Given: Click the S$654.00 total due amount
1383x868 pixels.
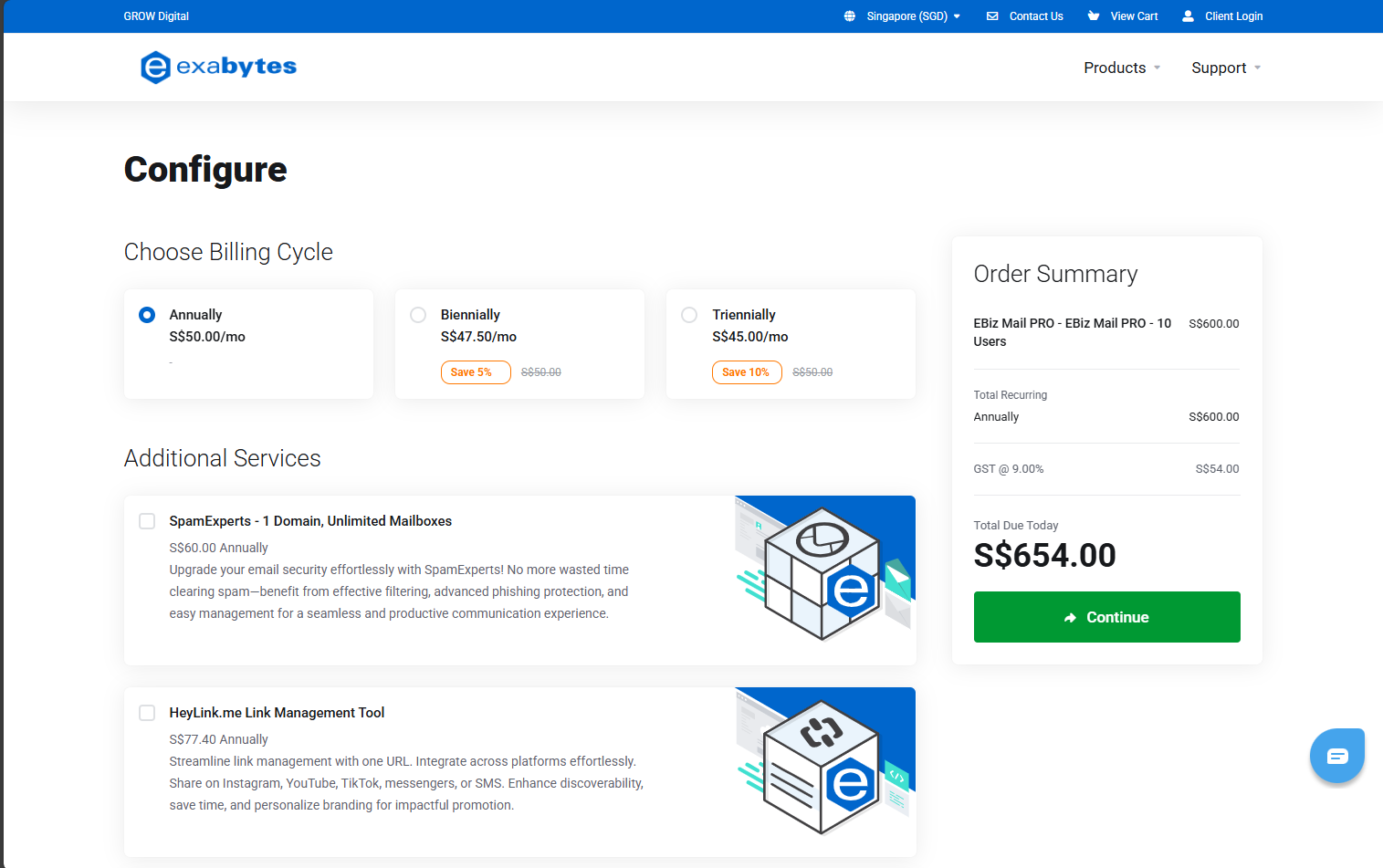Looking at the screenshot, I should tap(1044, 555).
